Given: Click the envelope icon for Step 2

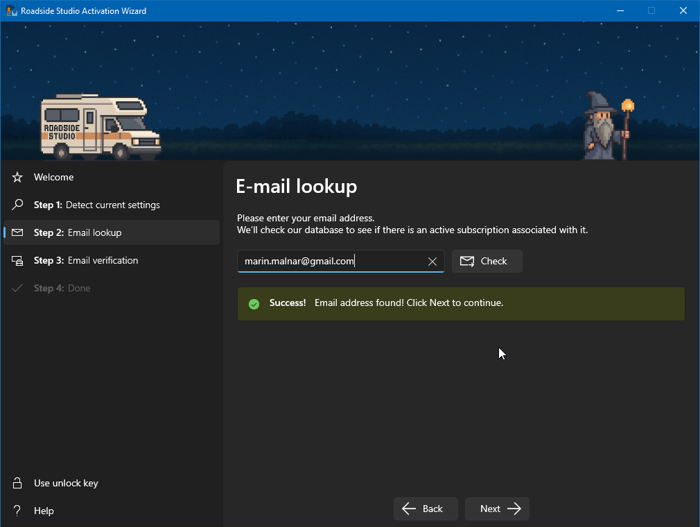Looking at the screenshot, I should 17,233.
